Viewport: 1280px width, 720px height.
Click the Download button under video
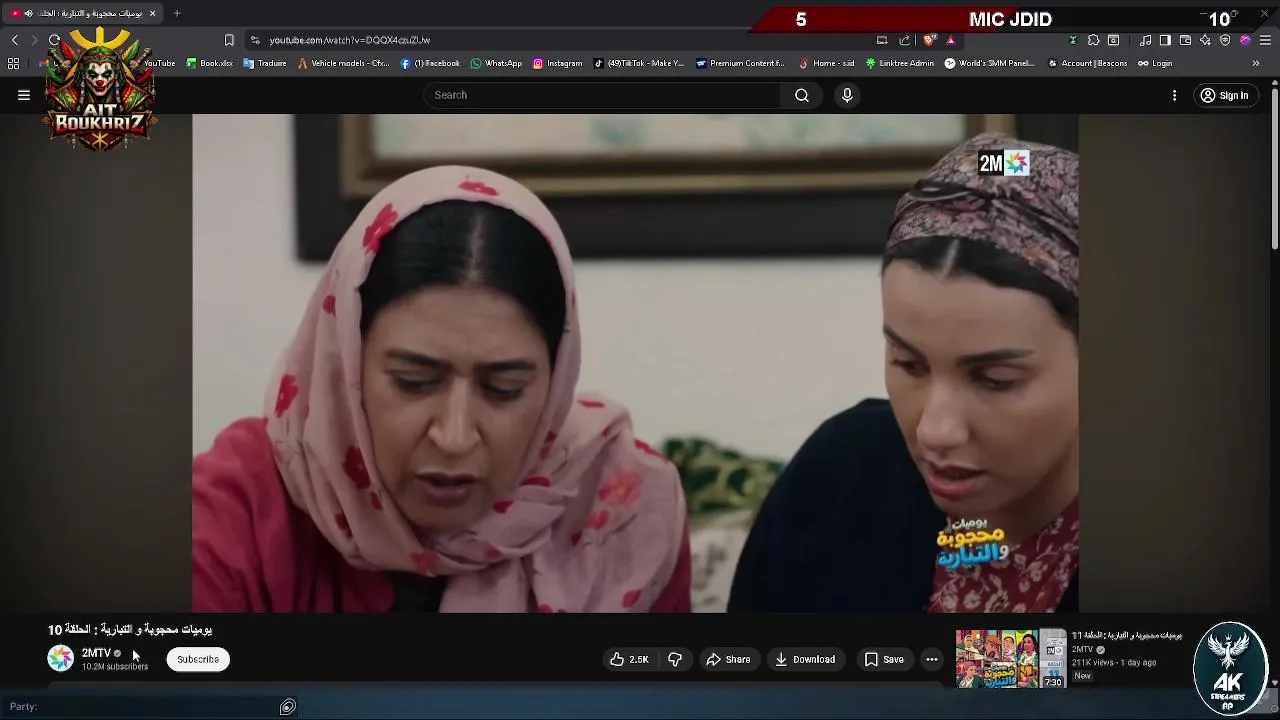click(x=805, y=659)
